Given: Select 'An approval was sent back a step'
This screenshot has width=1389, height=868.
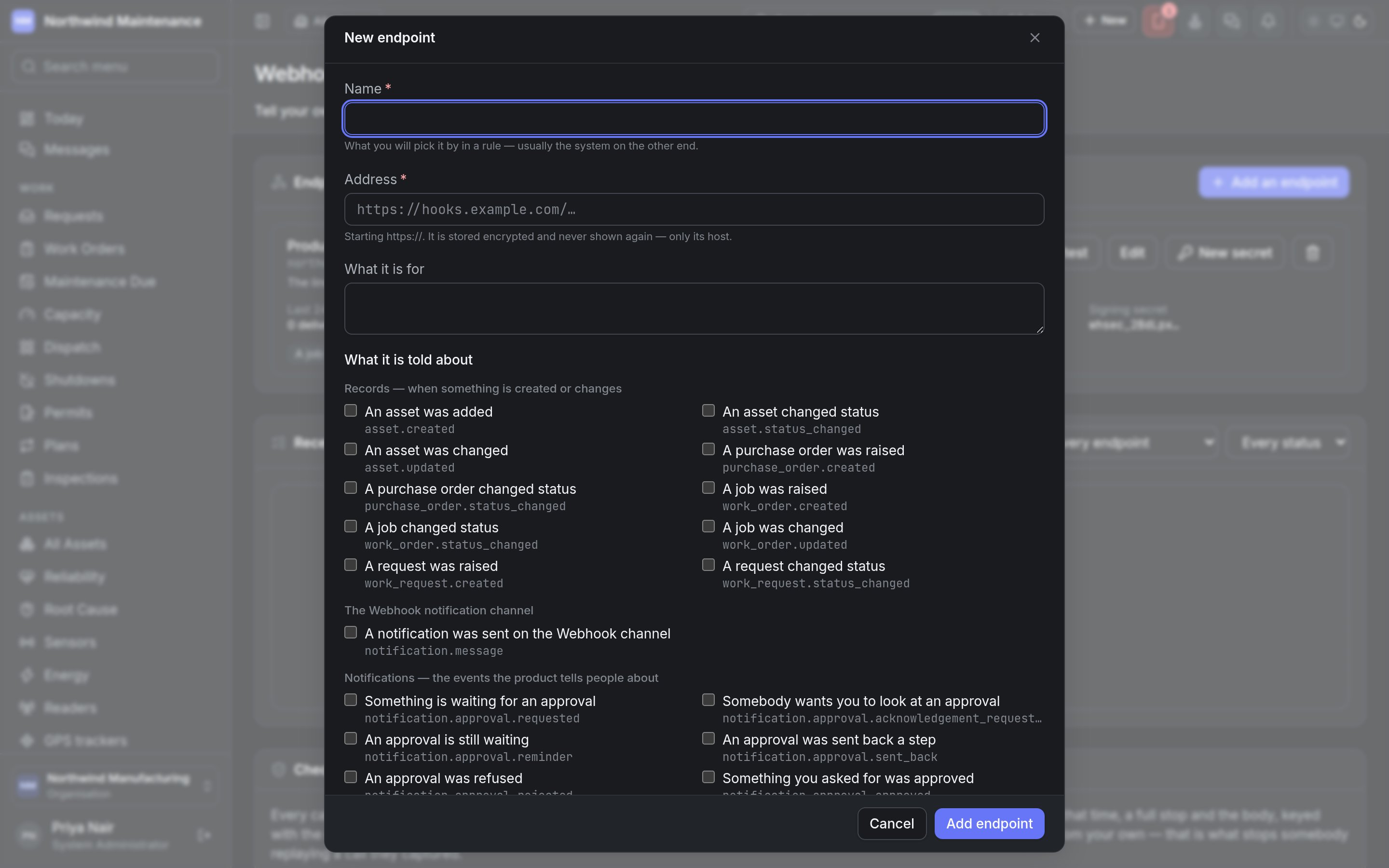Looking at the screenshot, I should pos(708,738).
